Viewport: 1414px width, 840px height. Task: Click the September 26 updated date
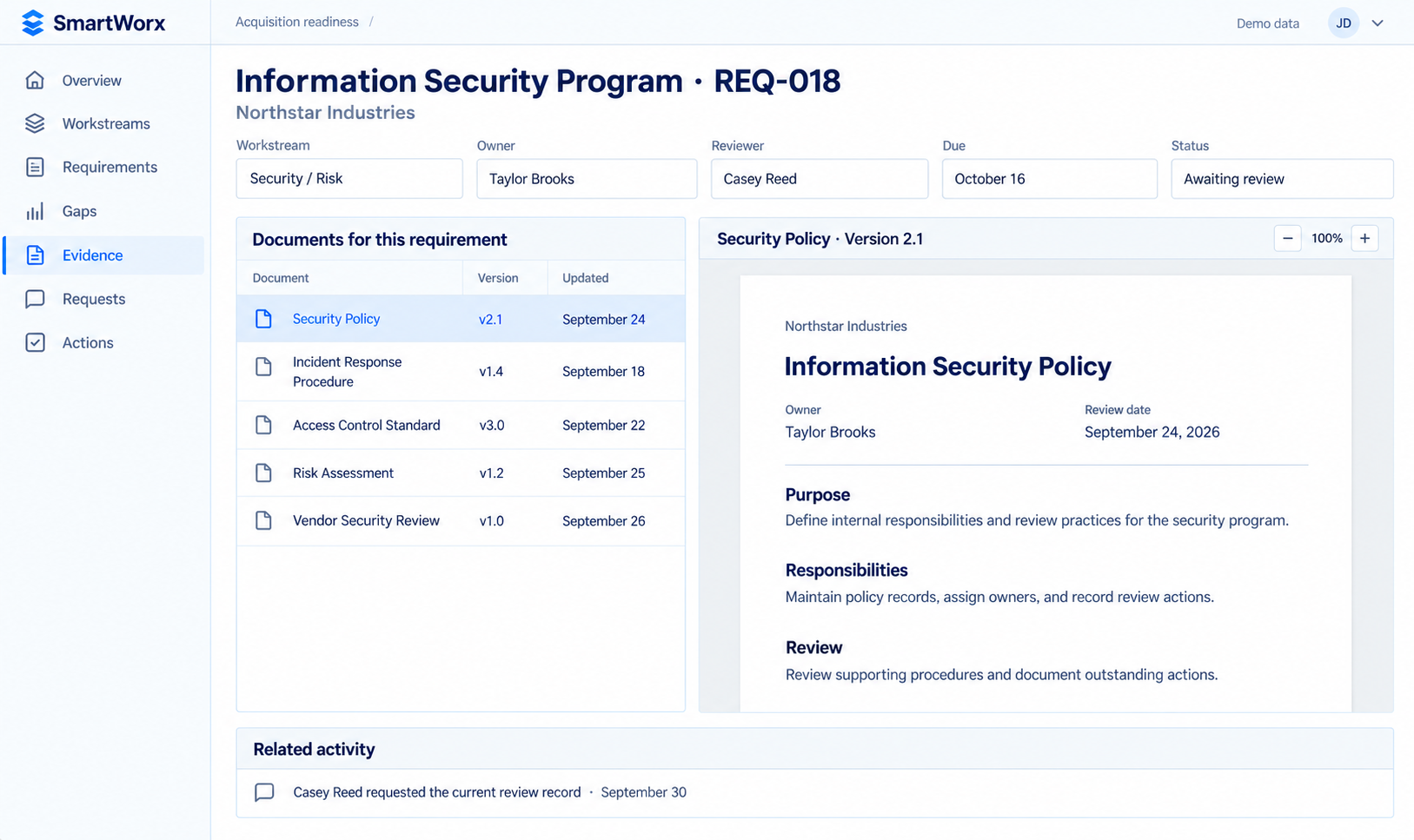603,520
